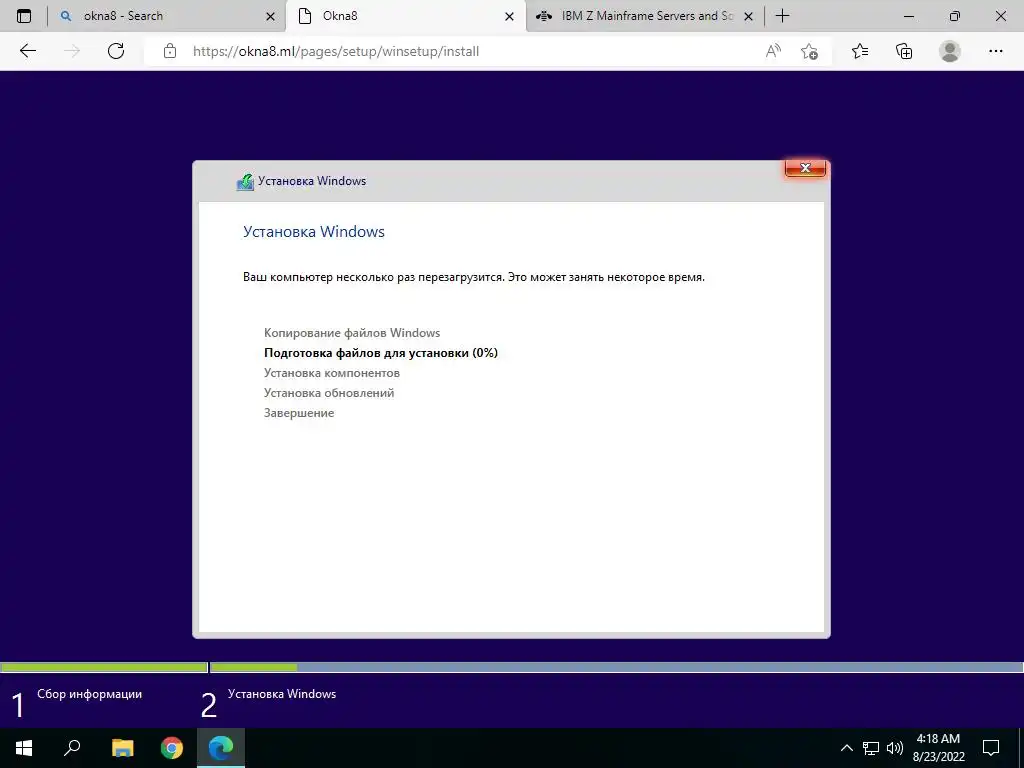This screenshot has height=768, width=1024.
Task: Open the clock showing 4:18 AM
Action: point(938,748)
